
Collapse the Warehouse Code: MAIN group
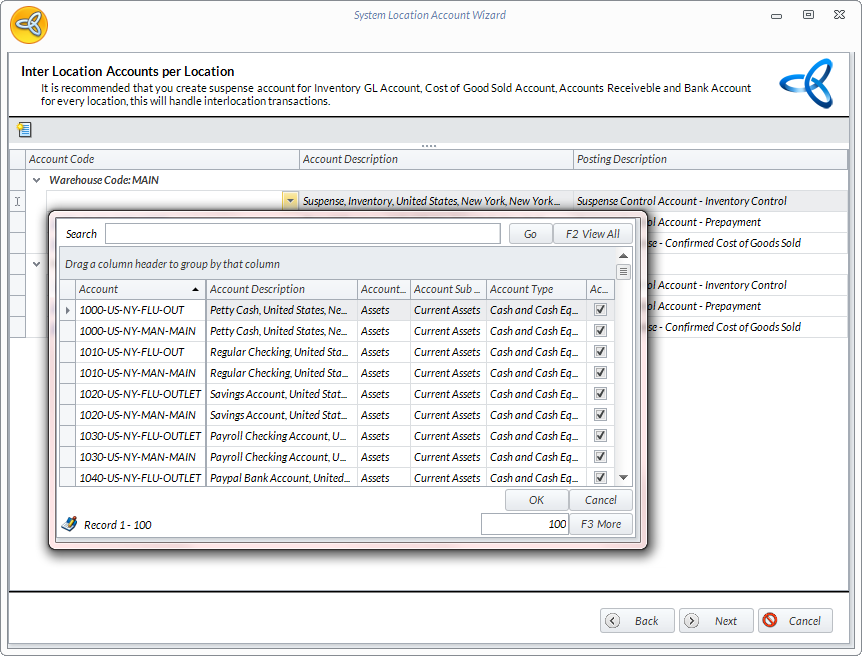coord(37,181)
